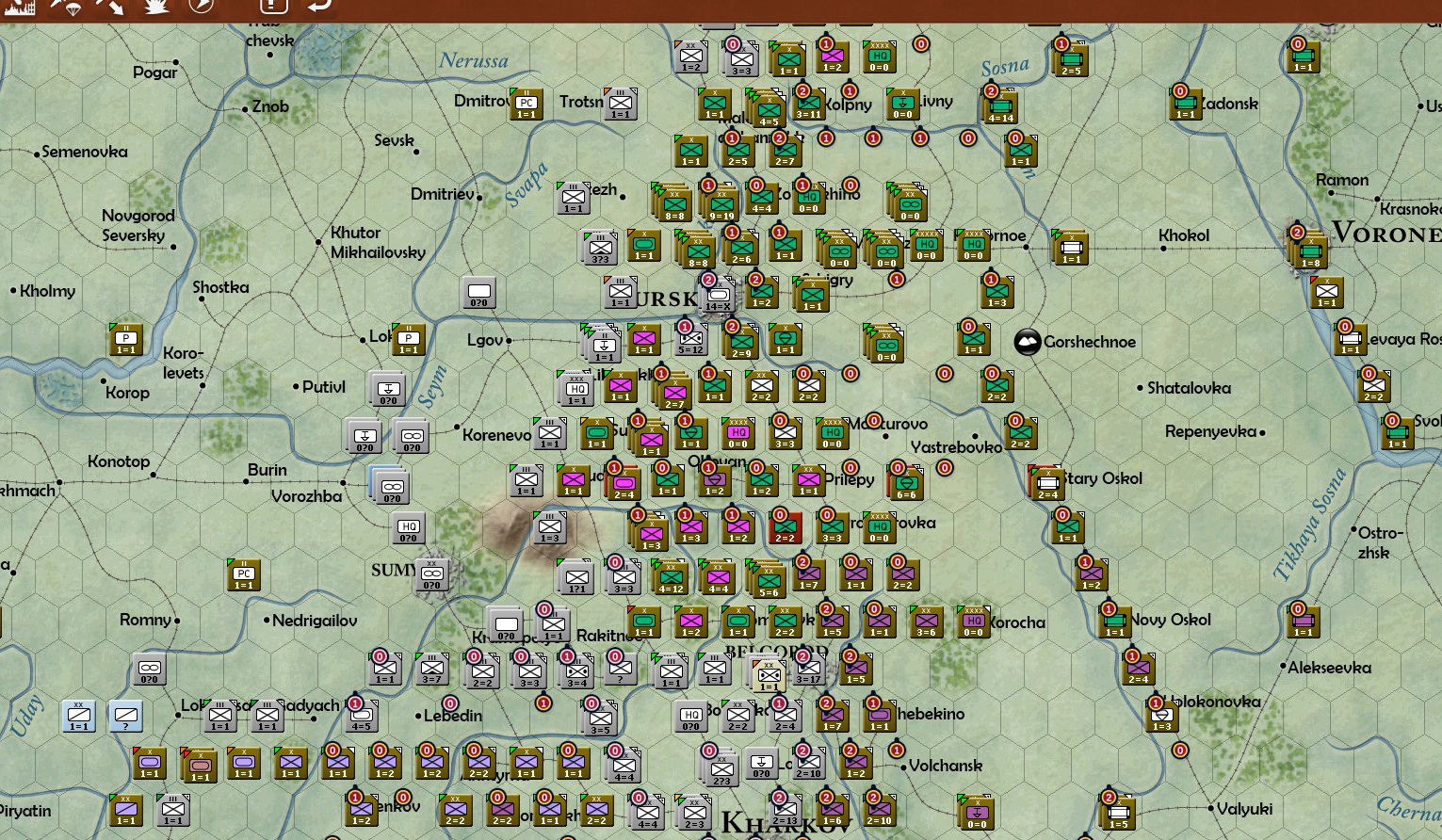Select the 2=6 Soviet unit counter
1442x840 pixels.
point(741,248)
